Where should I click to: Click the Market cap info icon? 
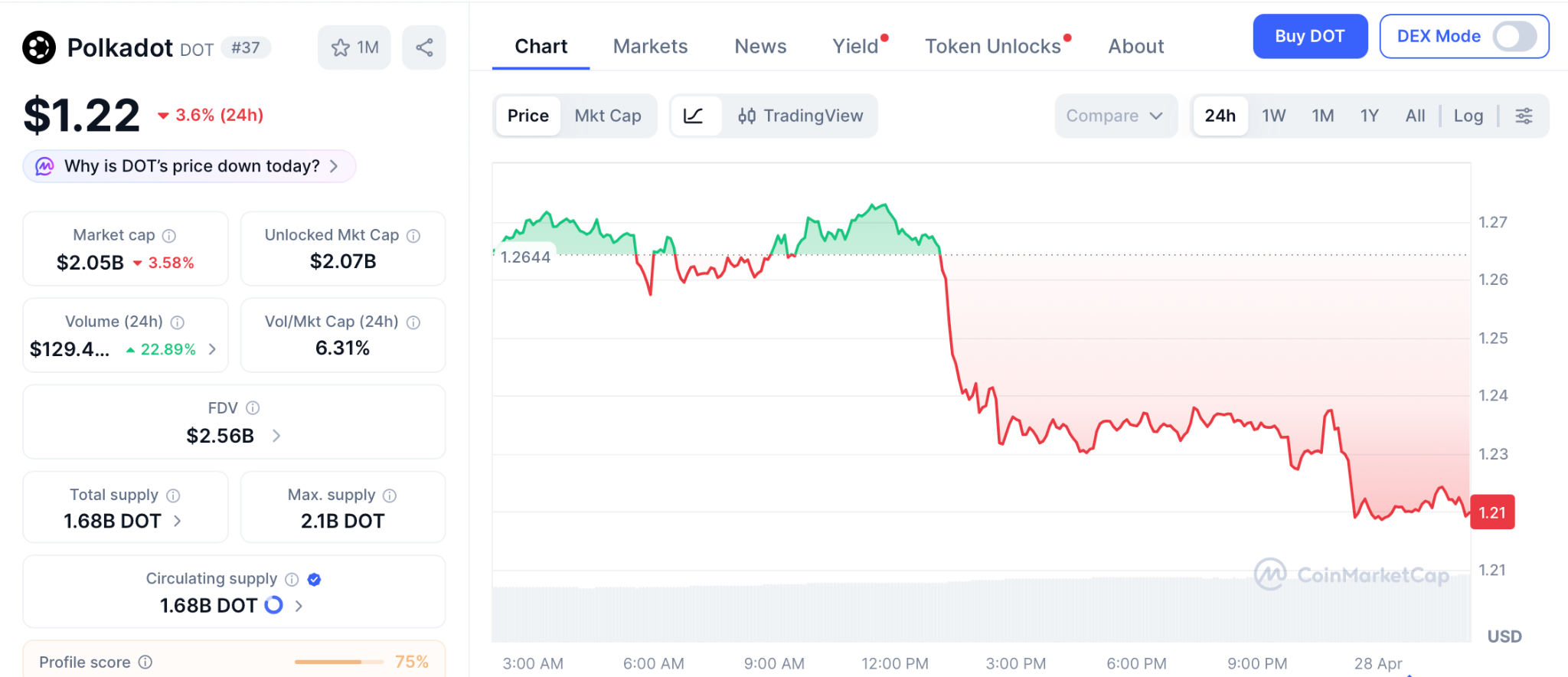tap(169, 236)
